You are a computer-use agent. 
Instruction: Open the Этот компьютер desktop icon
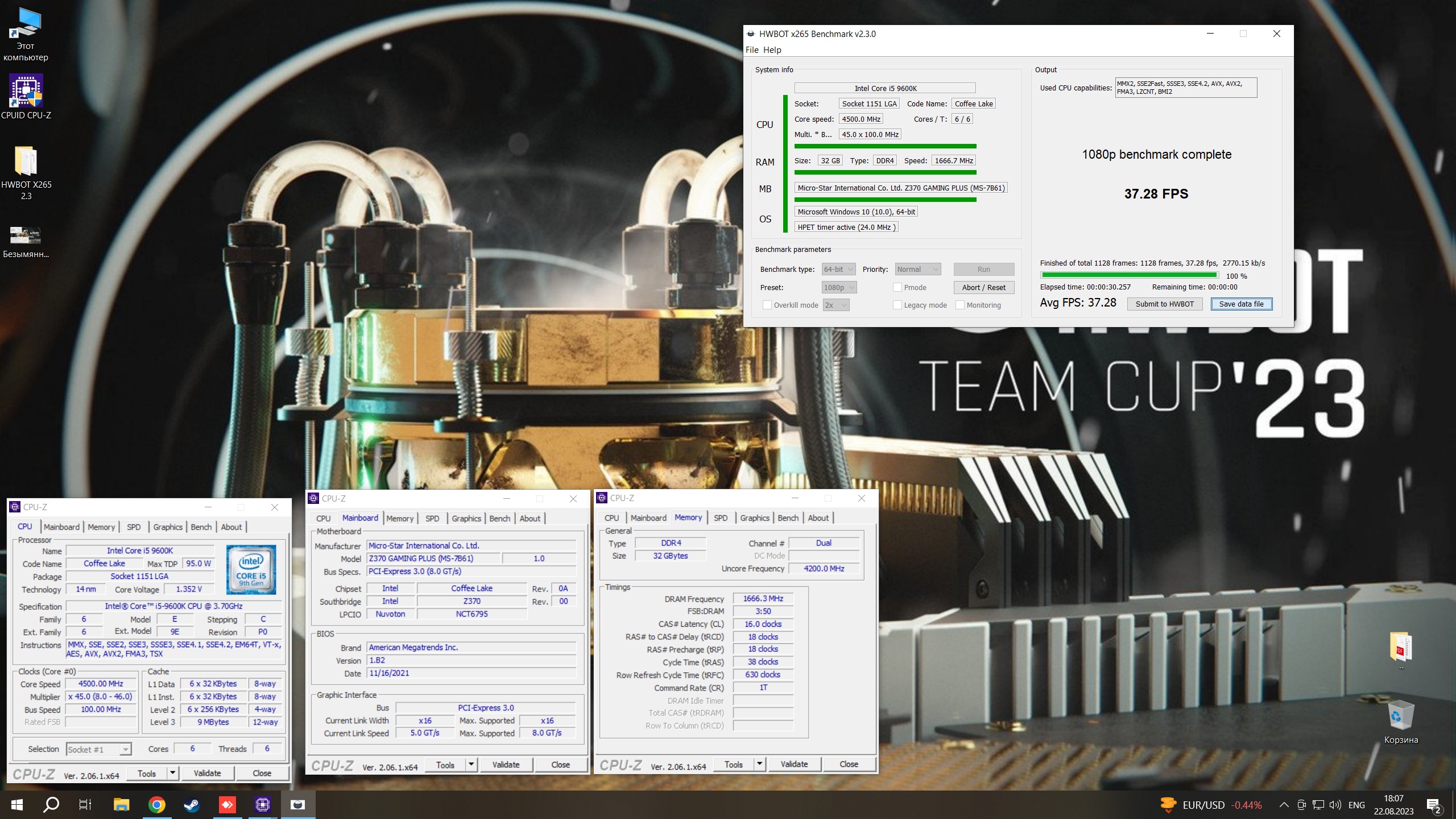pos(26,34)
